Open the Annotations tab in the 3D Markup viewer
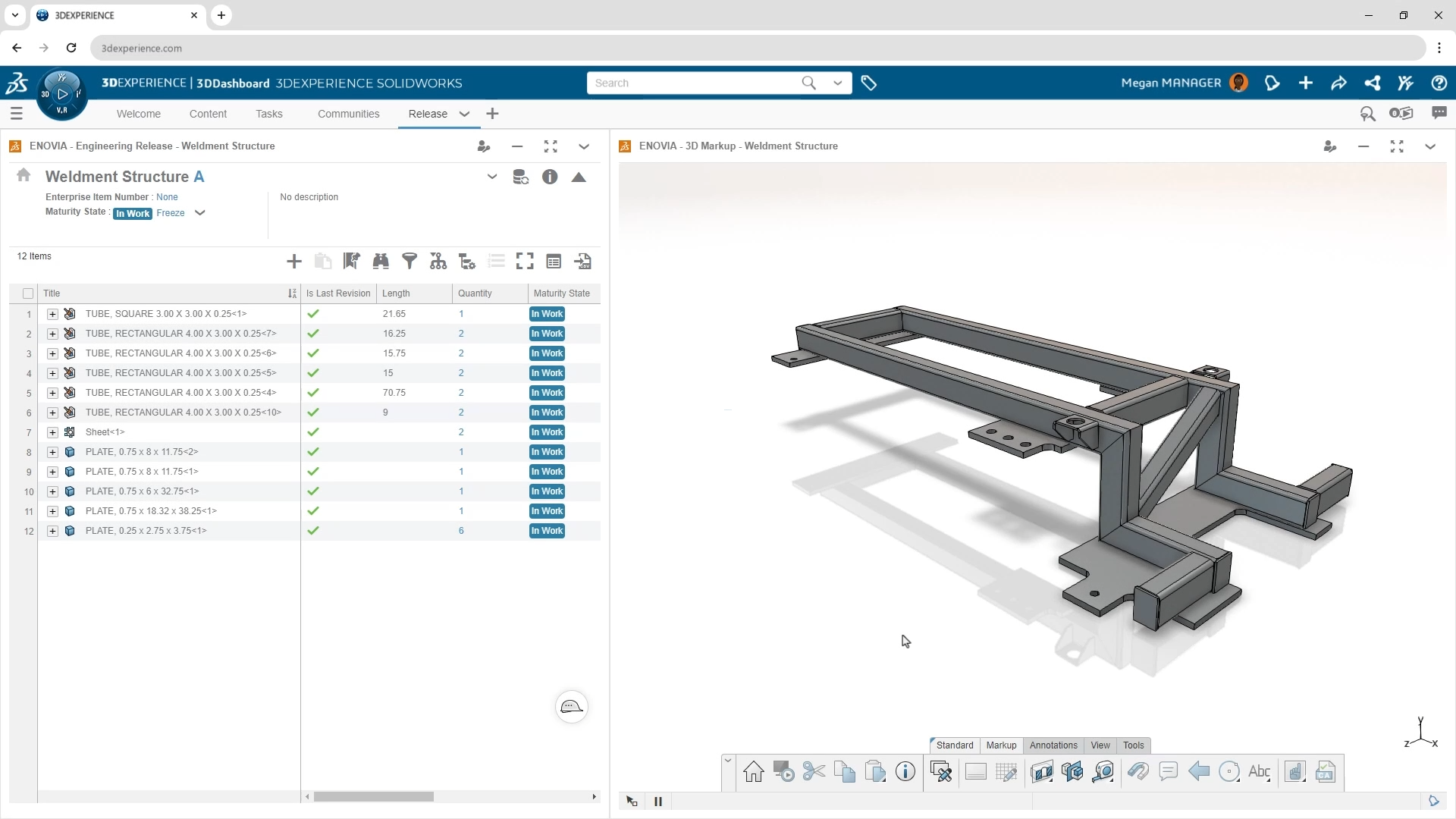 (1053, 745)
